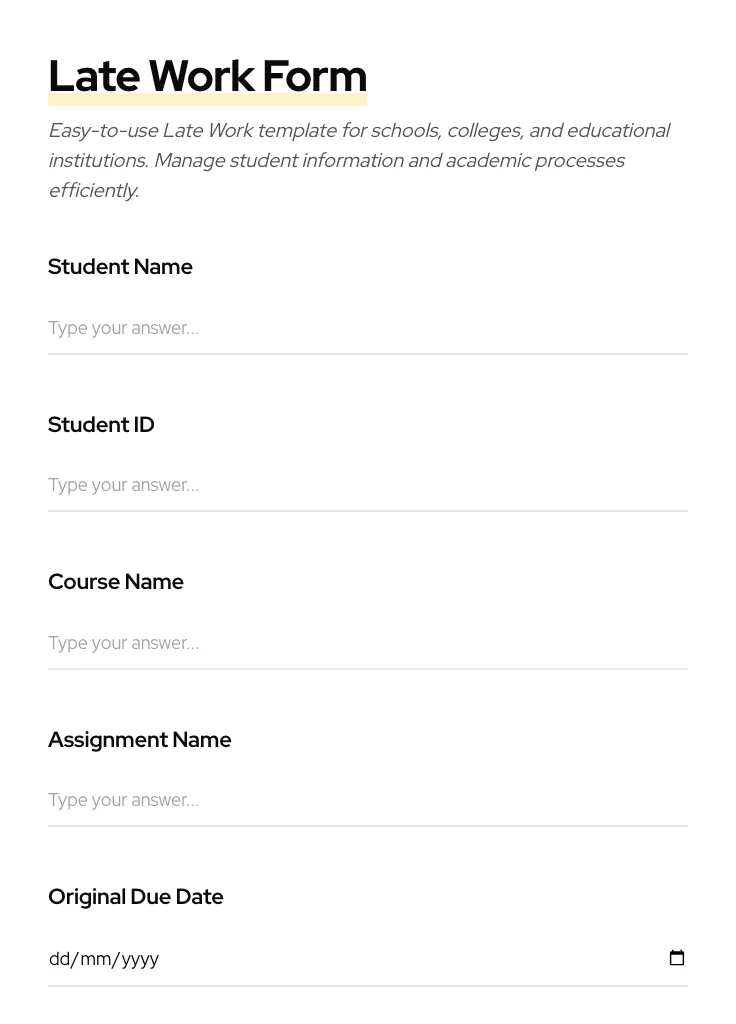Click the word "Late" in the heading

click(93, 77)
